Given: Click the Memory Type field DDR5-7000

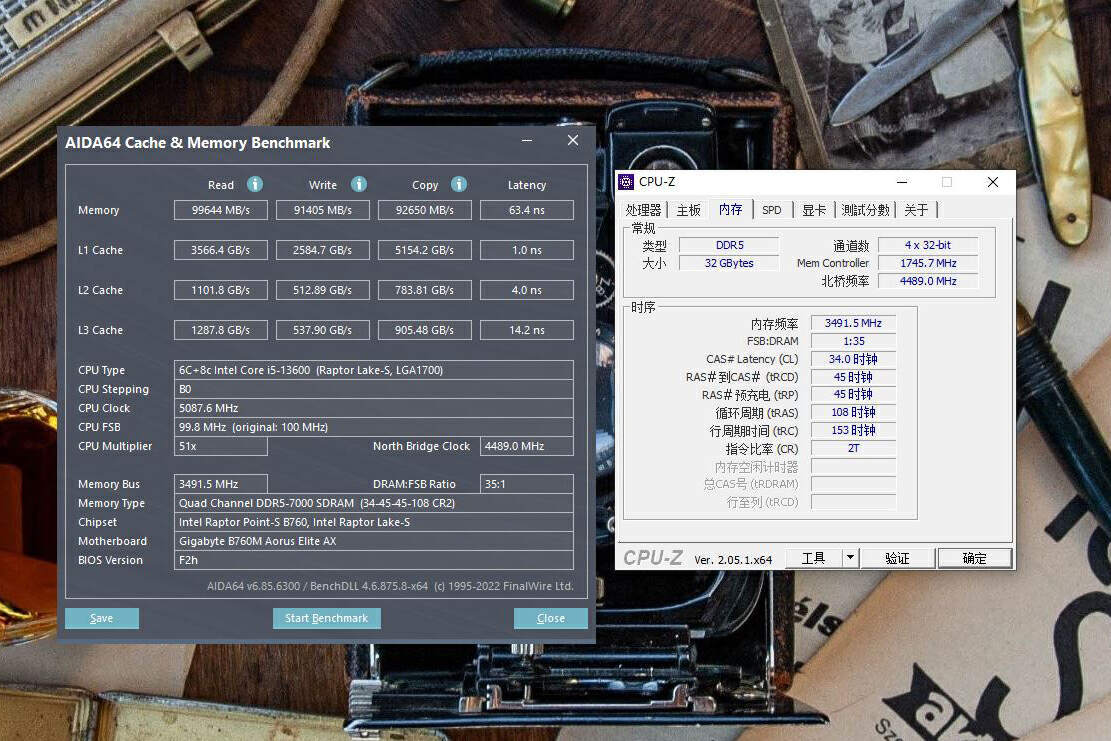Looking at the screenshot, I should (373, 503).
